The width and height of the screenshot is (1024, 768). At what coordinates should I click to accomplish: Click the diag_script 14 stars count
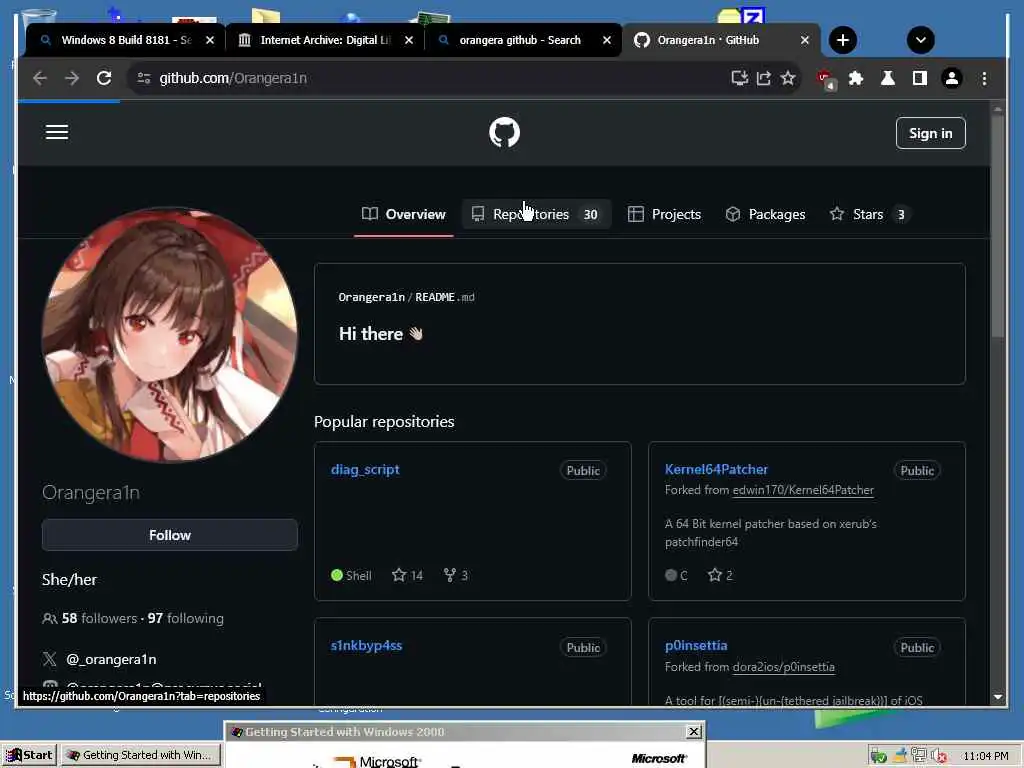click(408, 575)
